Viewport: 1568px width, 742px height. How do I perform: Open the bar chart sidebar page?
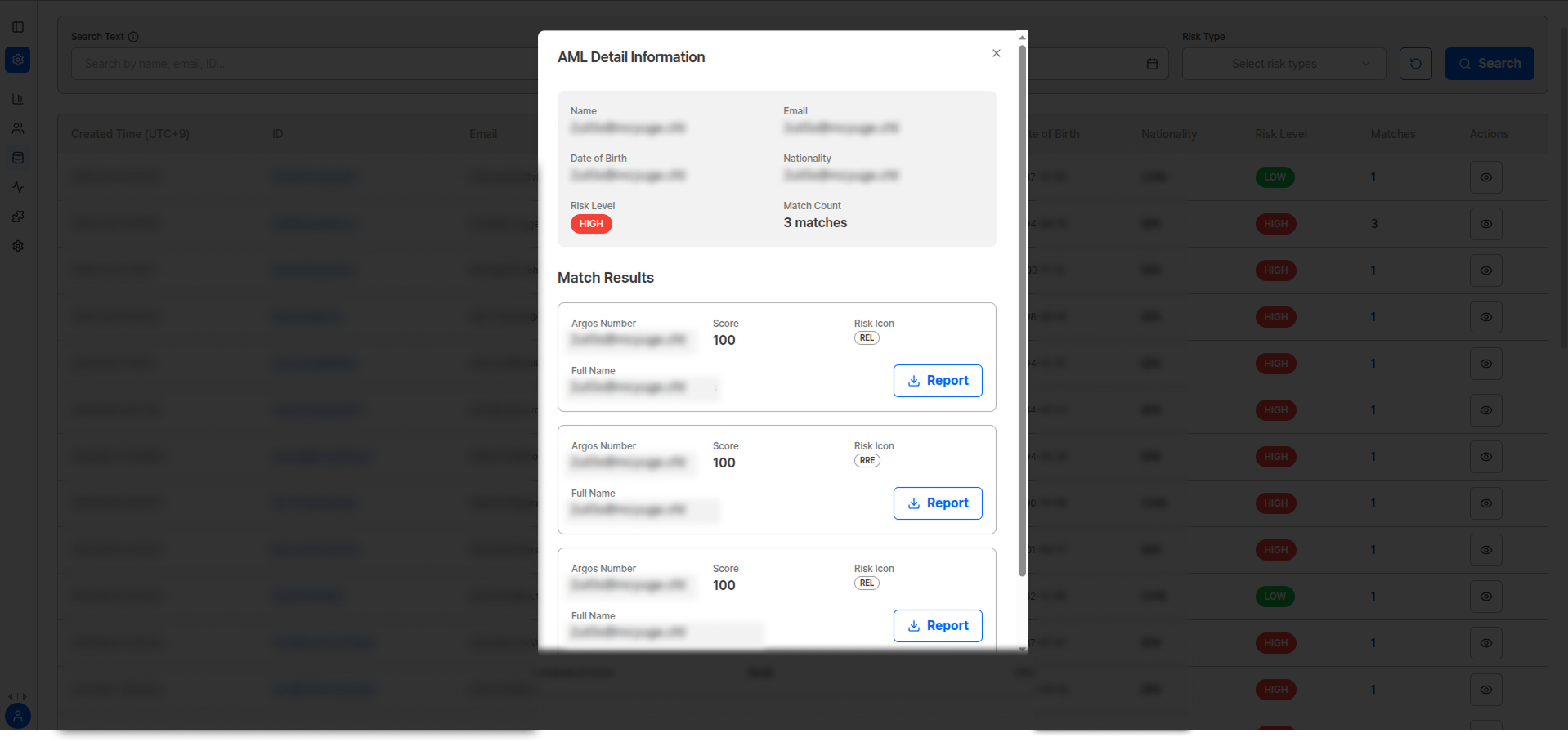coord(18,99)
